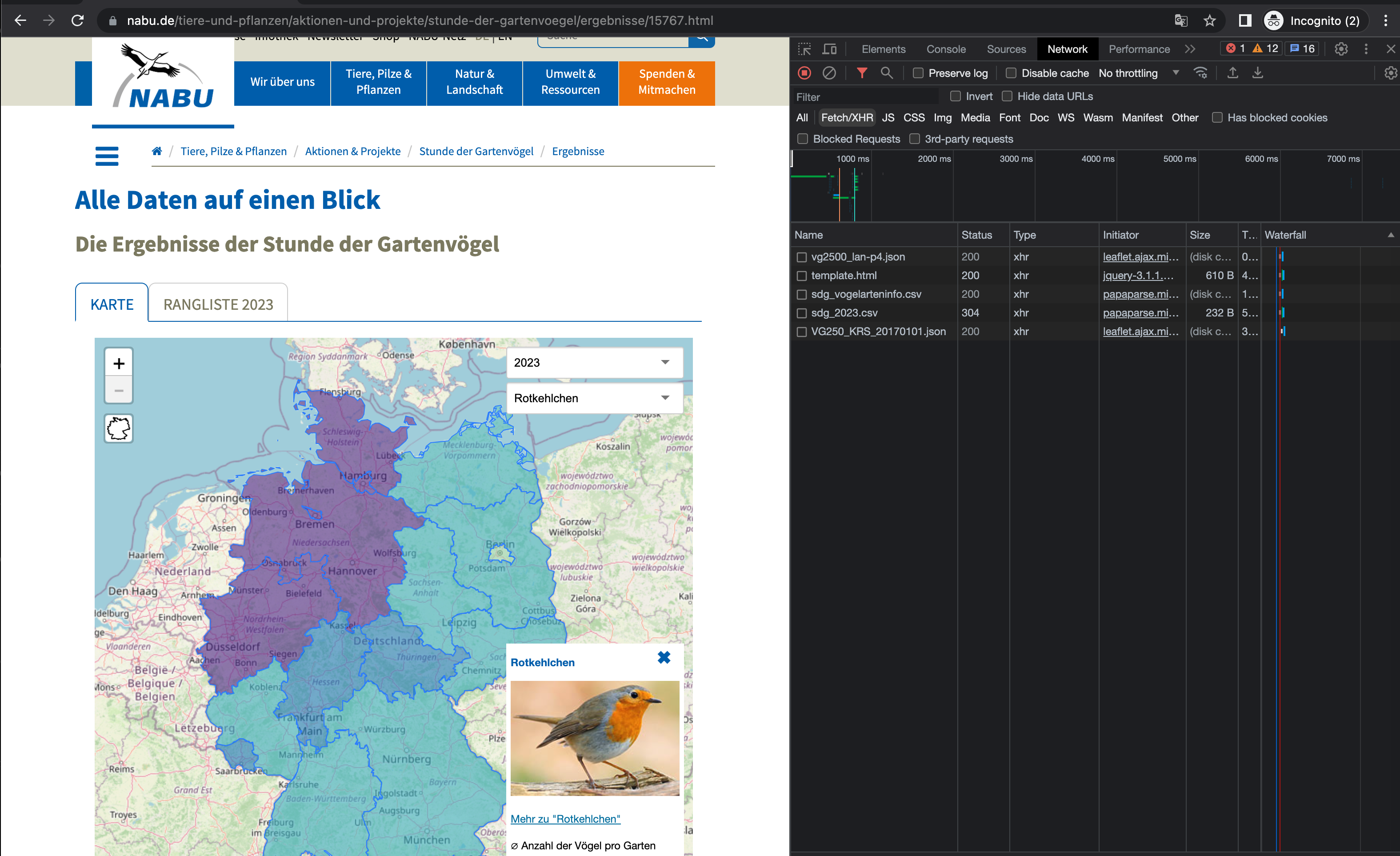This screenshot has height=856, width=1400.
Task: Bookmark this page with the star icon
Action: point(1209,20)
